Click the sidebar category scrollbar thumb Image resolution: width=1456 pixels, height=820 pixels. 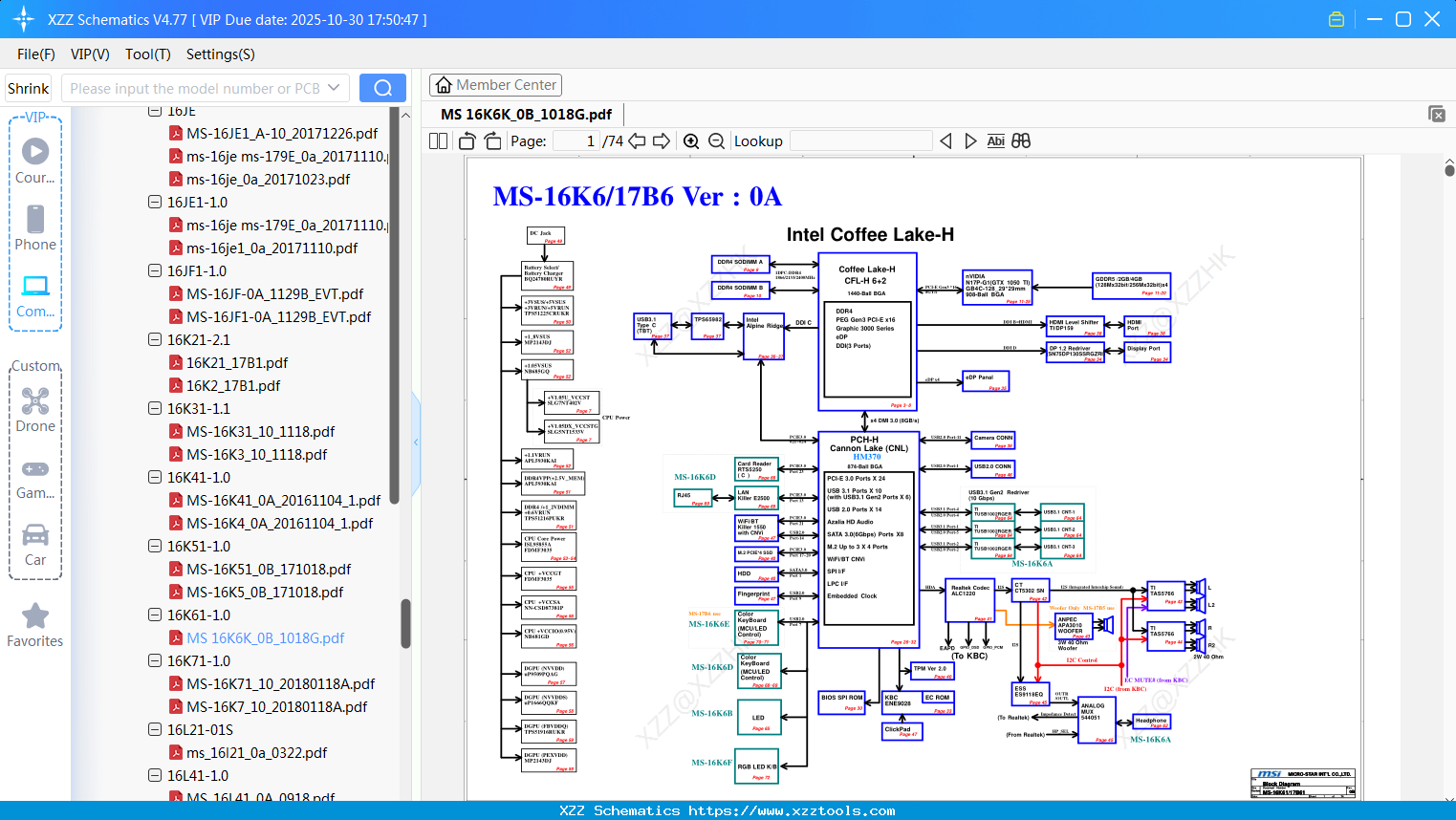pyautogui.click(x=405, y=623)
